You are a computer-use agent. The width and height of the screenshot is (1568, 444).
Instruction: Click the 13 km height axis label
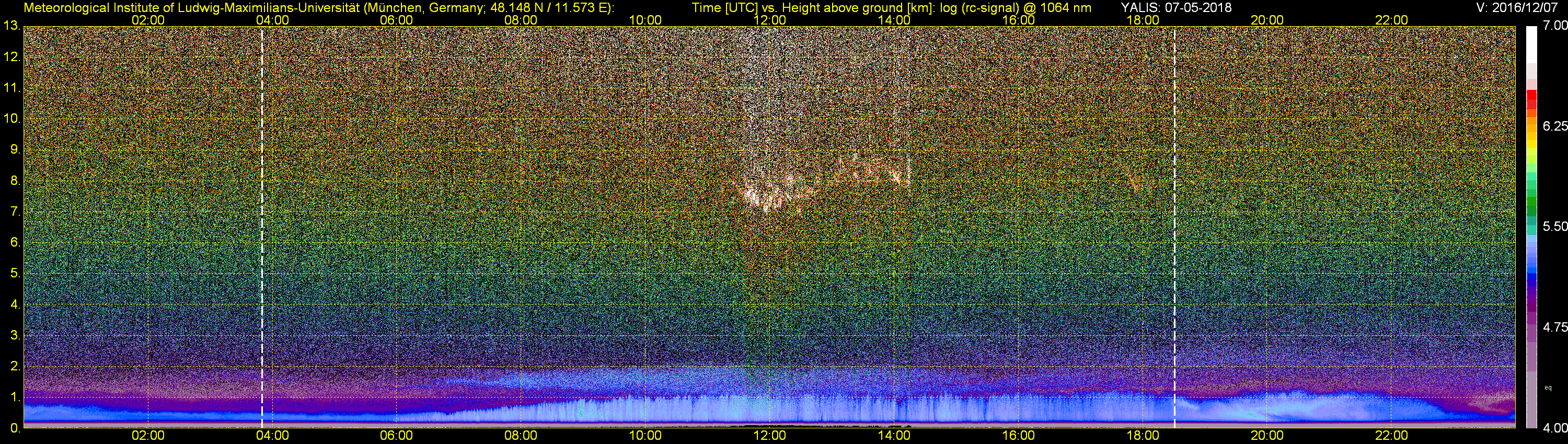(x=11, y=26)
